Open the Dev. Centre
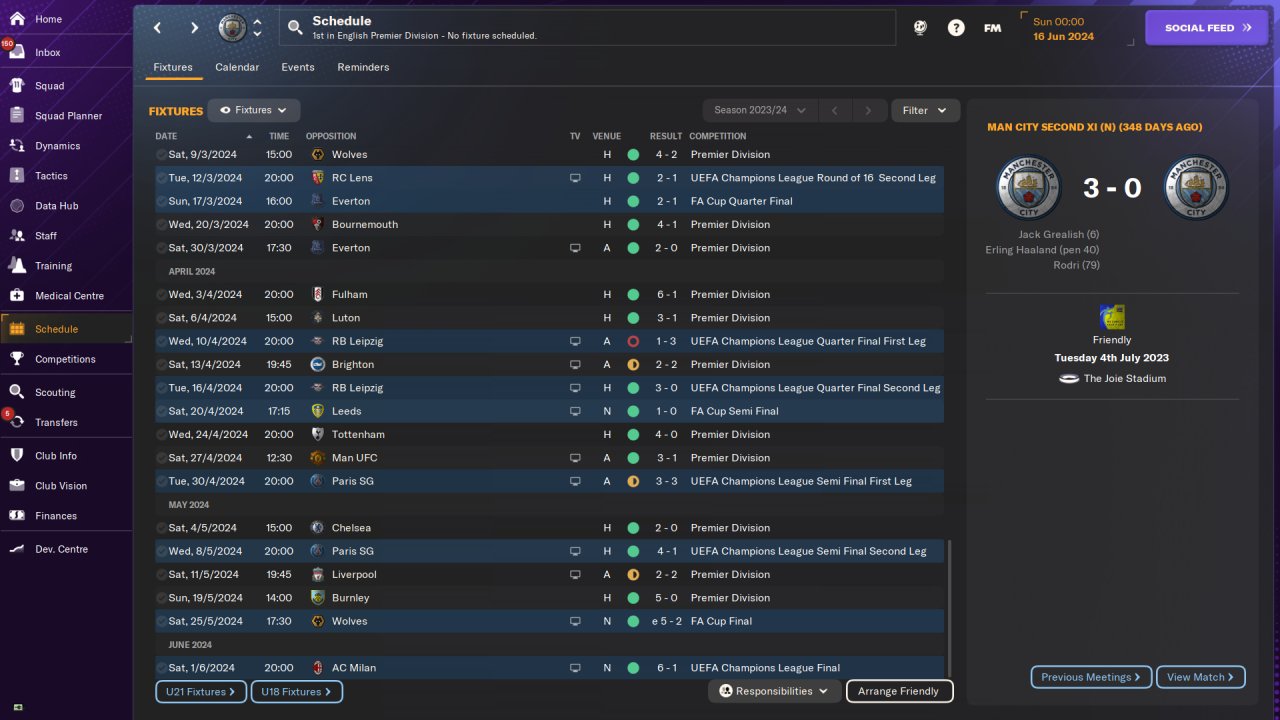This screenshot has height=720, width=1280. pyautogui.click(x=61, y=549)
